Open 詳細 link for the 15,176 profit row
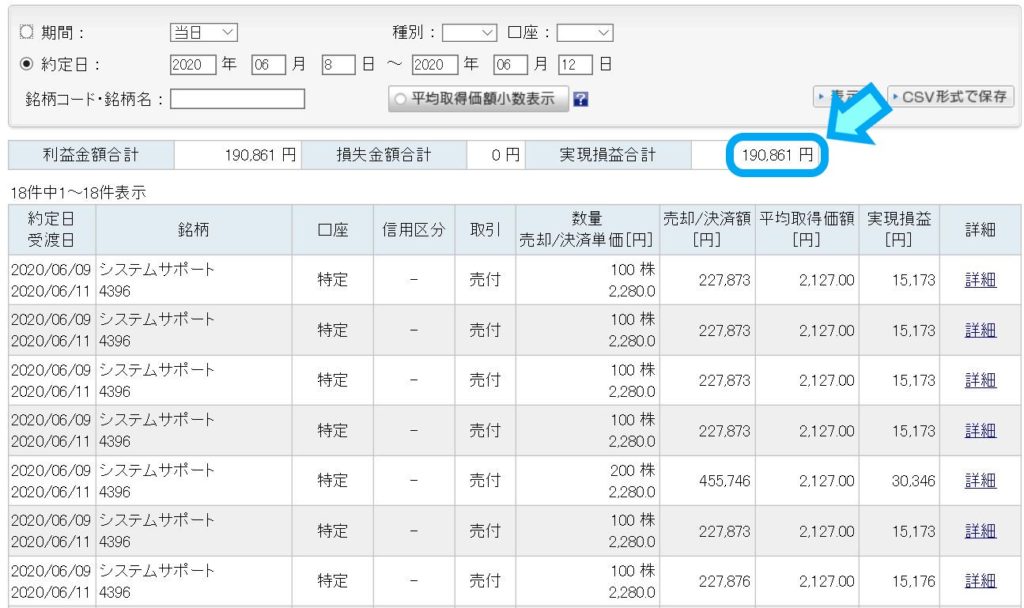1024x608 pixels. (980, 581)
